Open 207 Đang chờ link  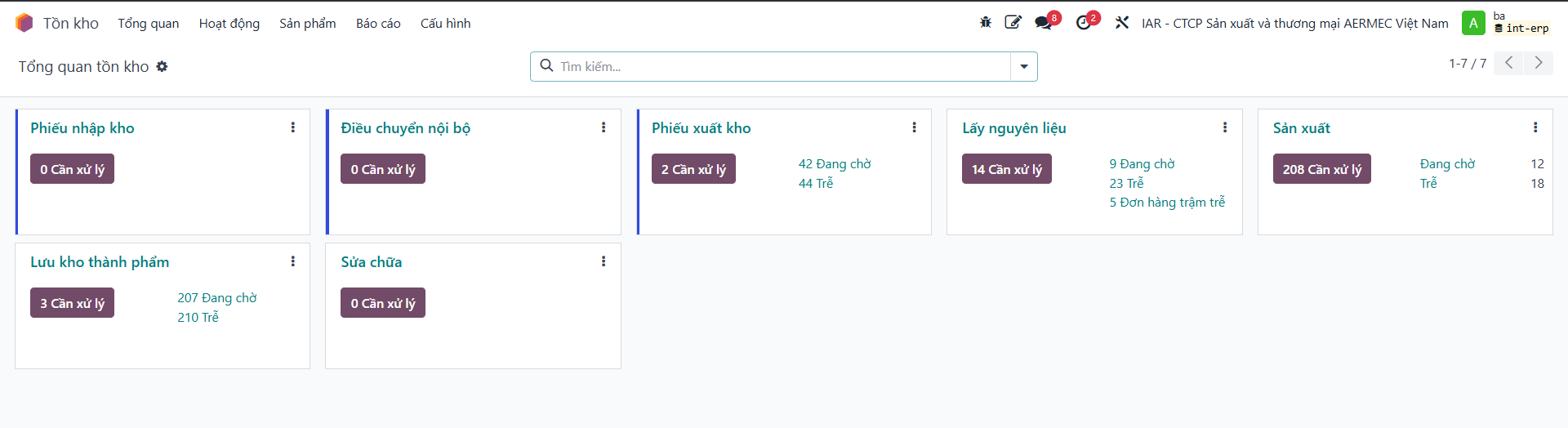(217, 298)
